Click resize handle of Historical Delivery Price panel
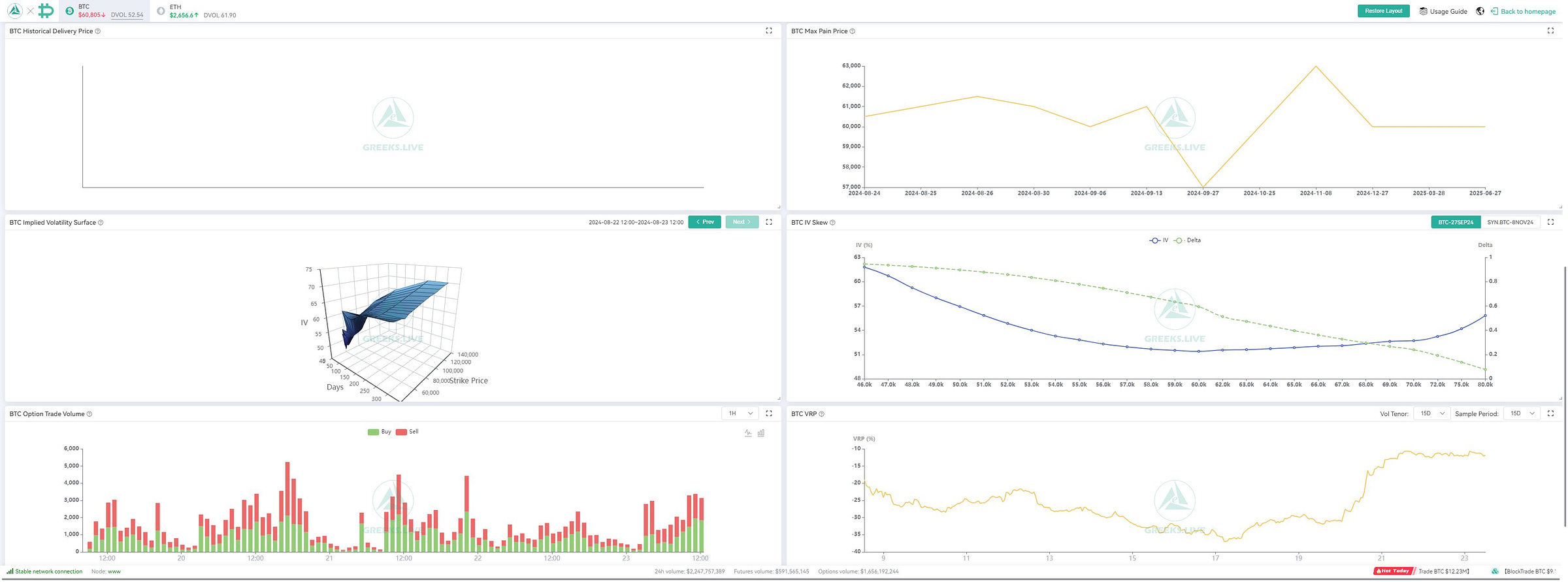 point(778,207)
